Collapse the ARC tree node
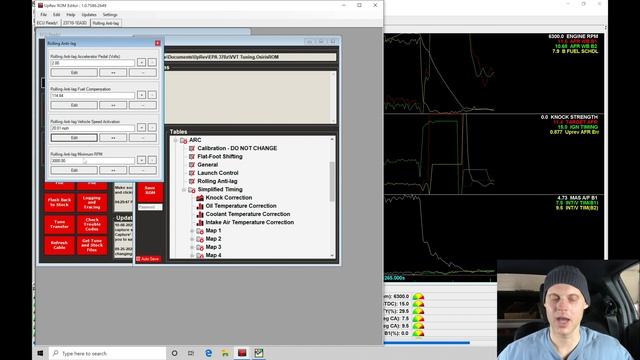The height and width of the screenshot is (360, 640). tap(176, 140)
